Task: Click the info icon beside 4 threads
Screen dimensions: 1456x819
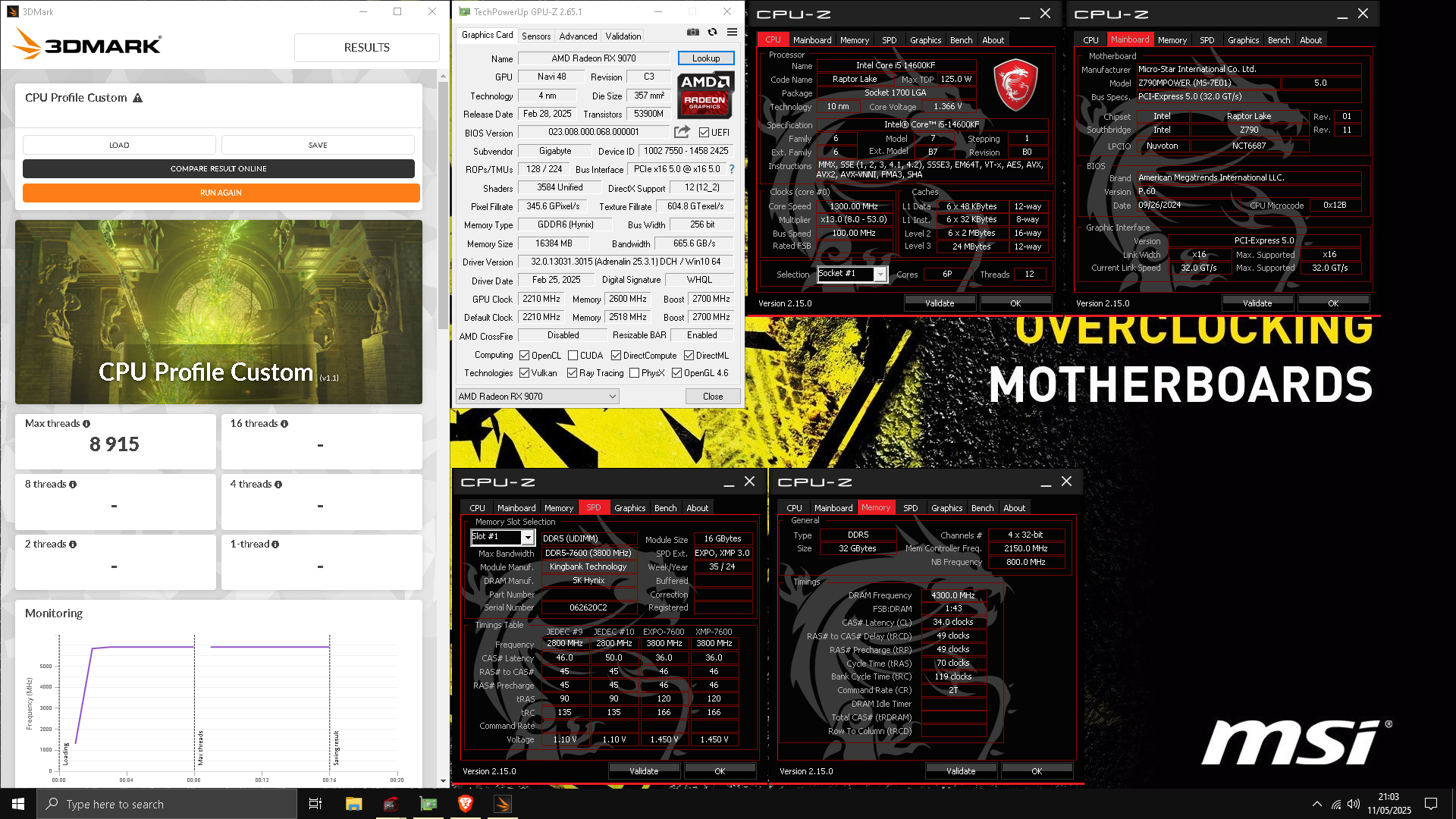Action: (278, 485)
